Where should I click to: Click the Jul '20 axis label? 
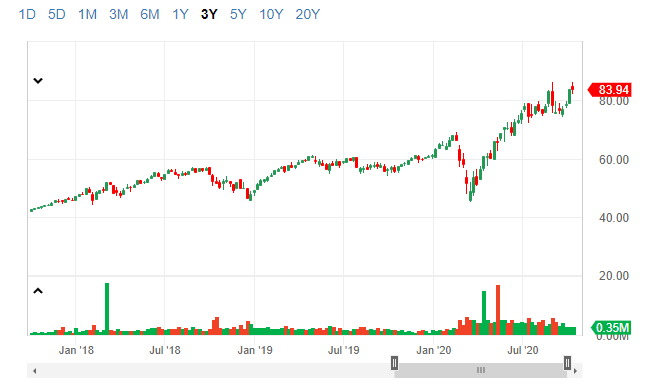point(522,350)
